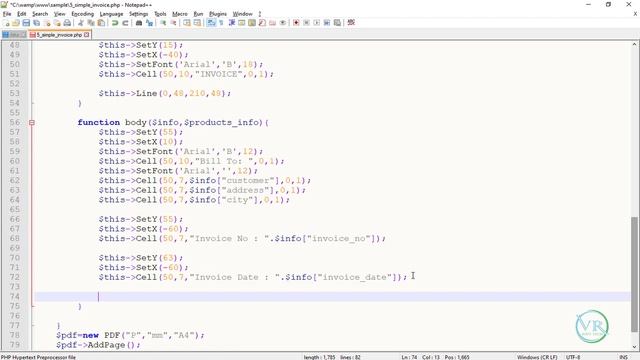Screen dimensions: 640x360
Task: Click UTF-8 encoding in status bar
Action: click(573, 357)
